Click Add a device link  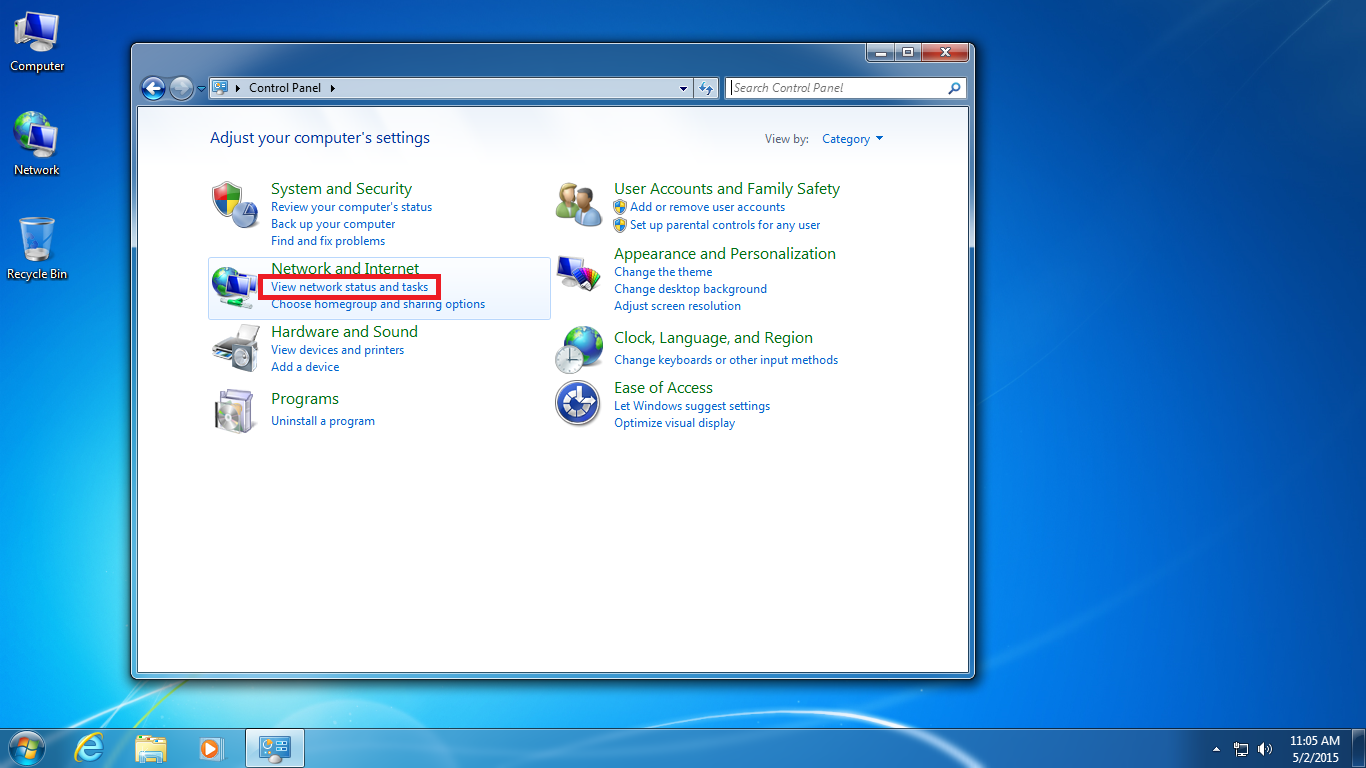[x=305, y=367]
